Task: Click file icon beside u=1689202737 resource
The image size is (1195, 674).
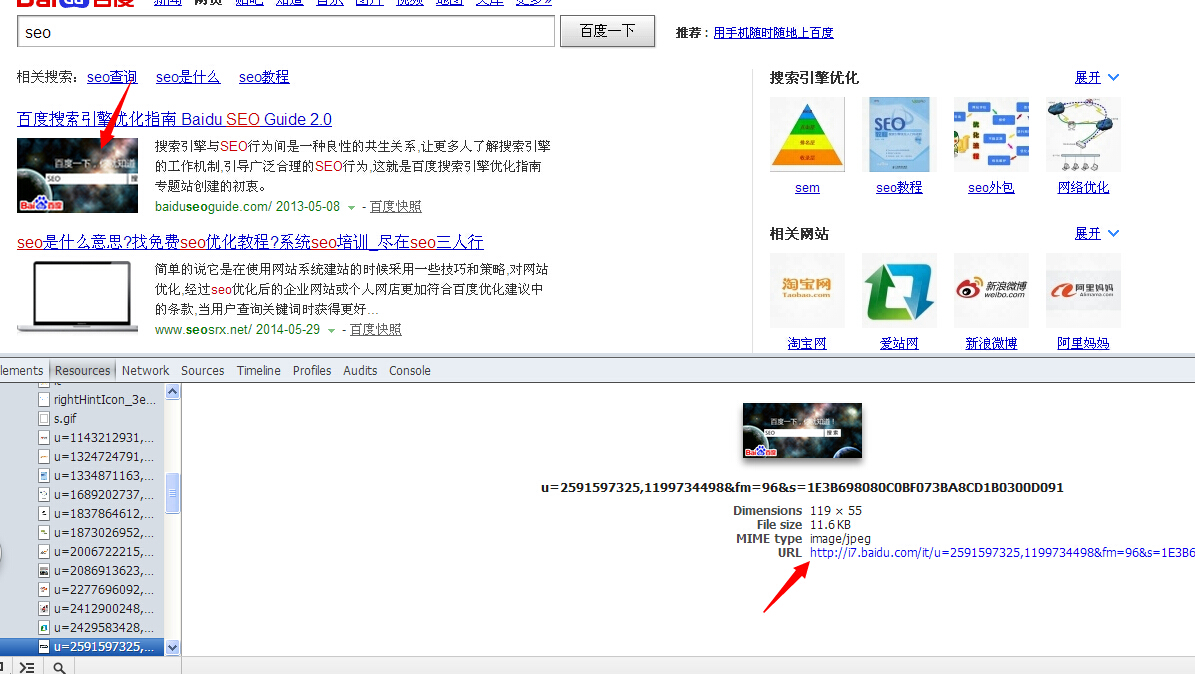Action: [x=43, y=495]
